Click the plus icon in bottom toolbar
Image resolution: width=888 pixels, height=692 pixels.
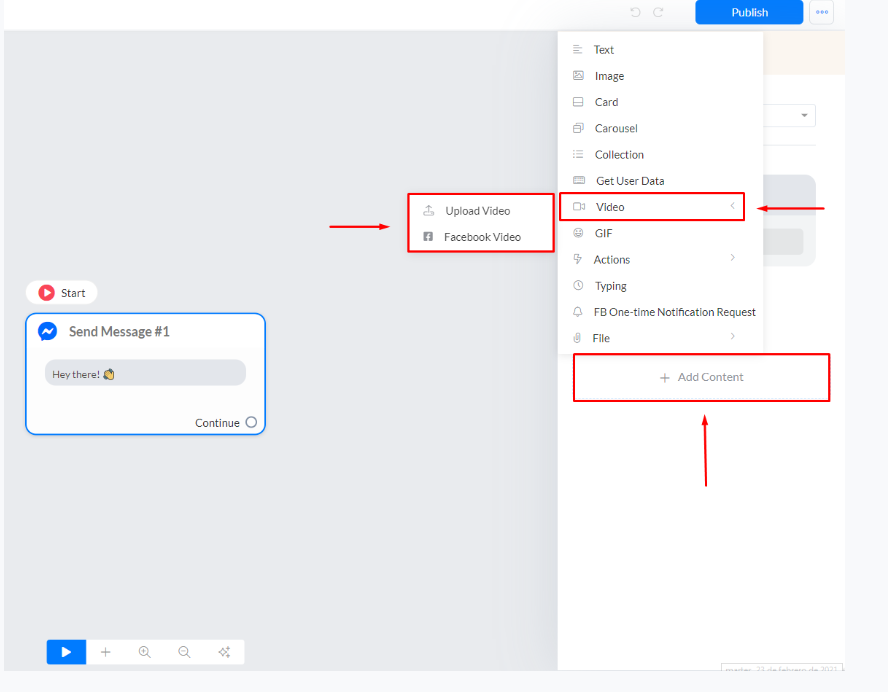106,652
